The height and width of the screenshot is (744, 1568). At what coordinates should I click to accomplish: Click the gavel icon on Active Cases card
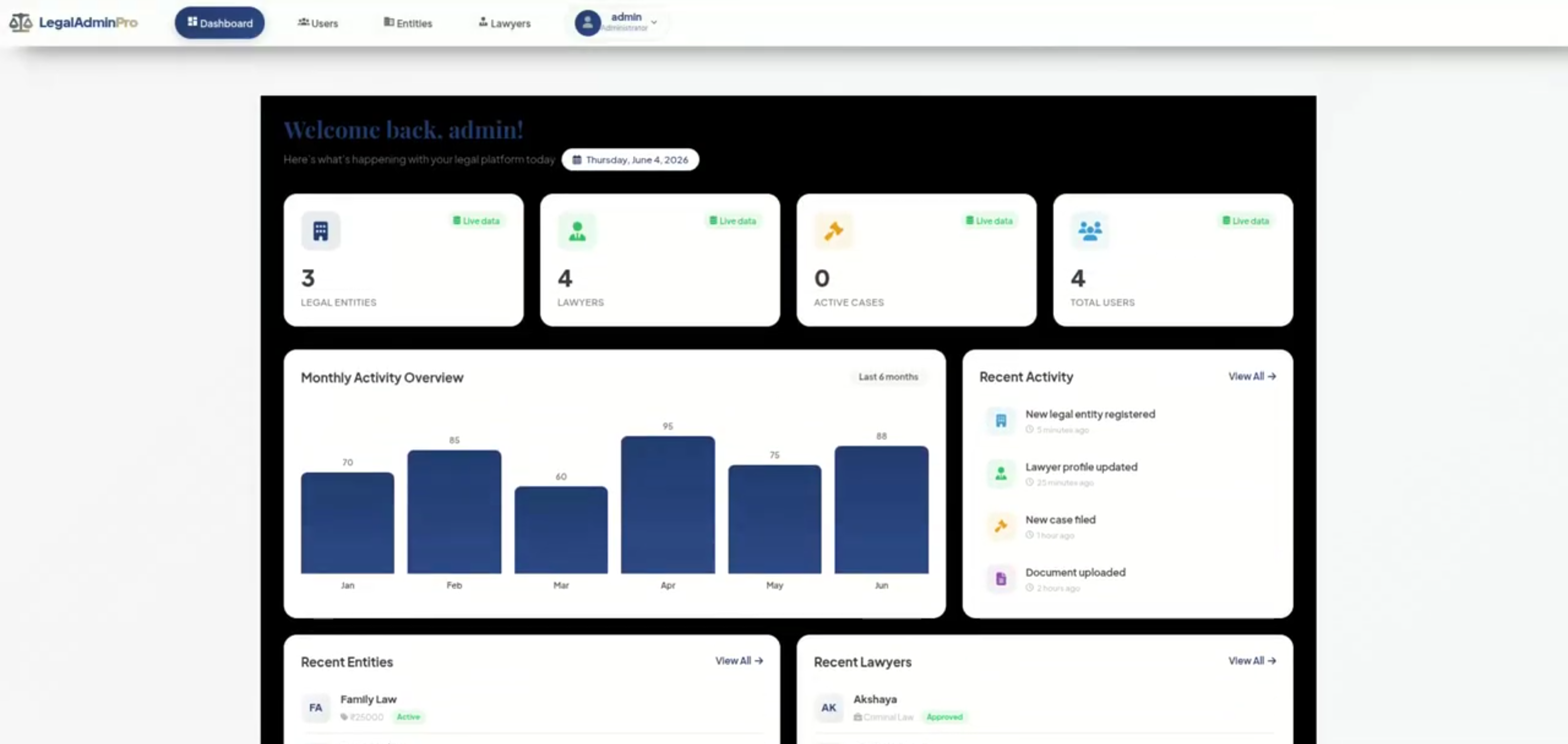(833, 231)
